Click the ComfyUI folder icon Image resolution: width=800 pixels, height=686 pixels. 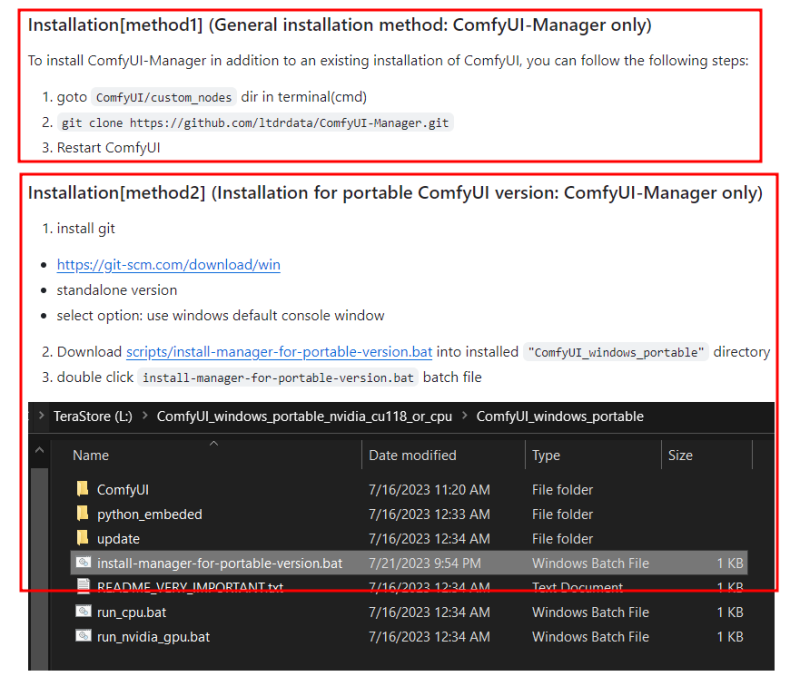click(83, 490)
